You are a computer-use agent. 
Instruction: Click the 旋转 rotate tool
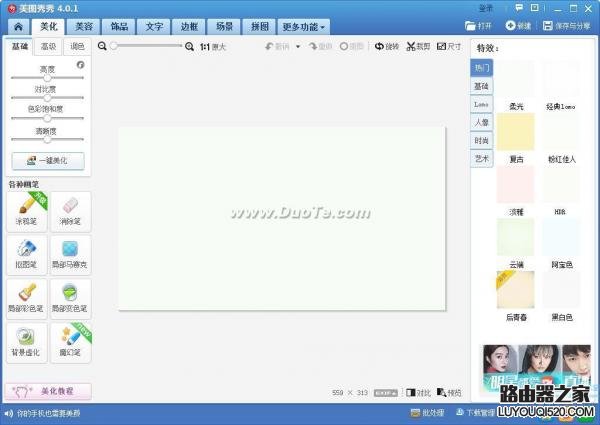[x=387, y=46]
